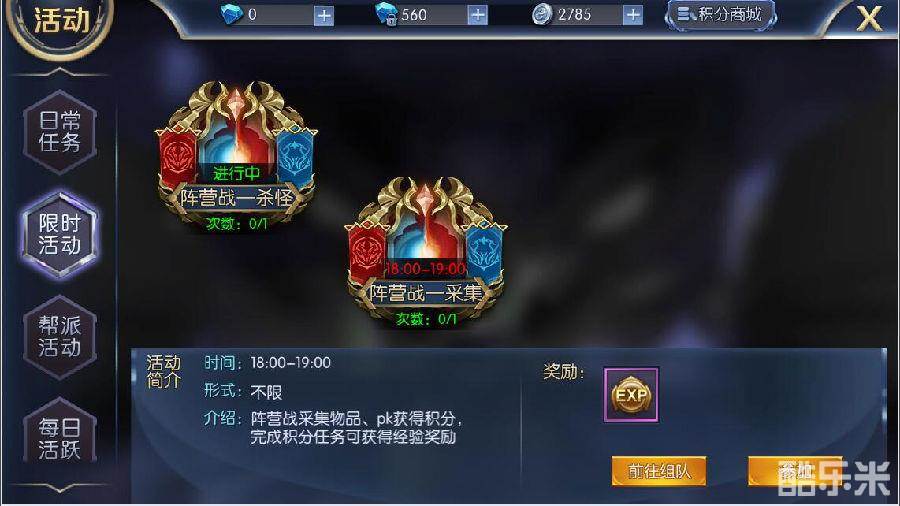Add coins with plus beside 2785
The image size is (900, 506).
pos(633,15)
